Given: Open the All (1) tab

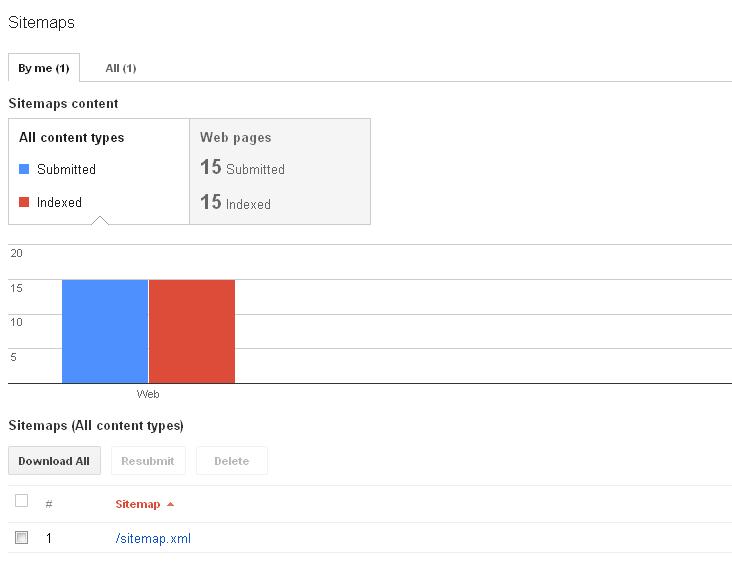Looking at the screenshot, I should tap(121, 68).
